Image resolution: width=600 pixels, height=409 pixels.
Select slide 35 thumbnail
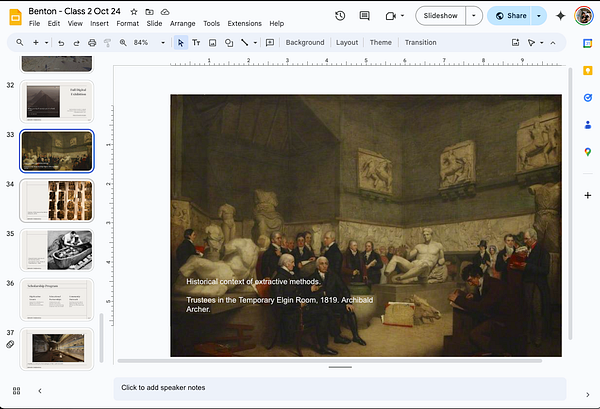click(57, 250)
